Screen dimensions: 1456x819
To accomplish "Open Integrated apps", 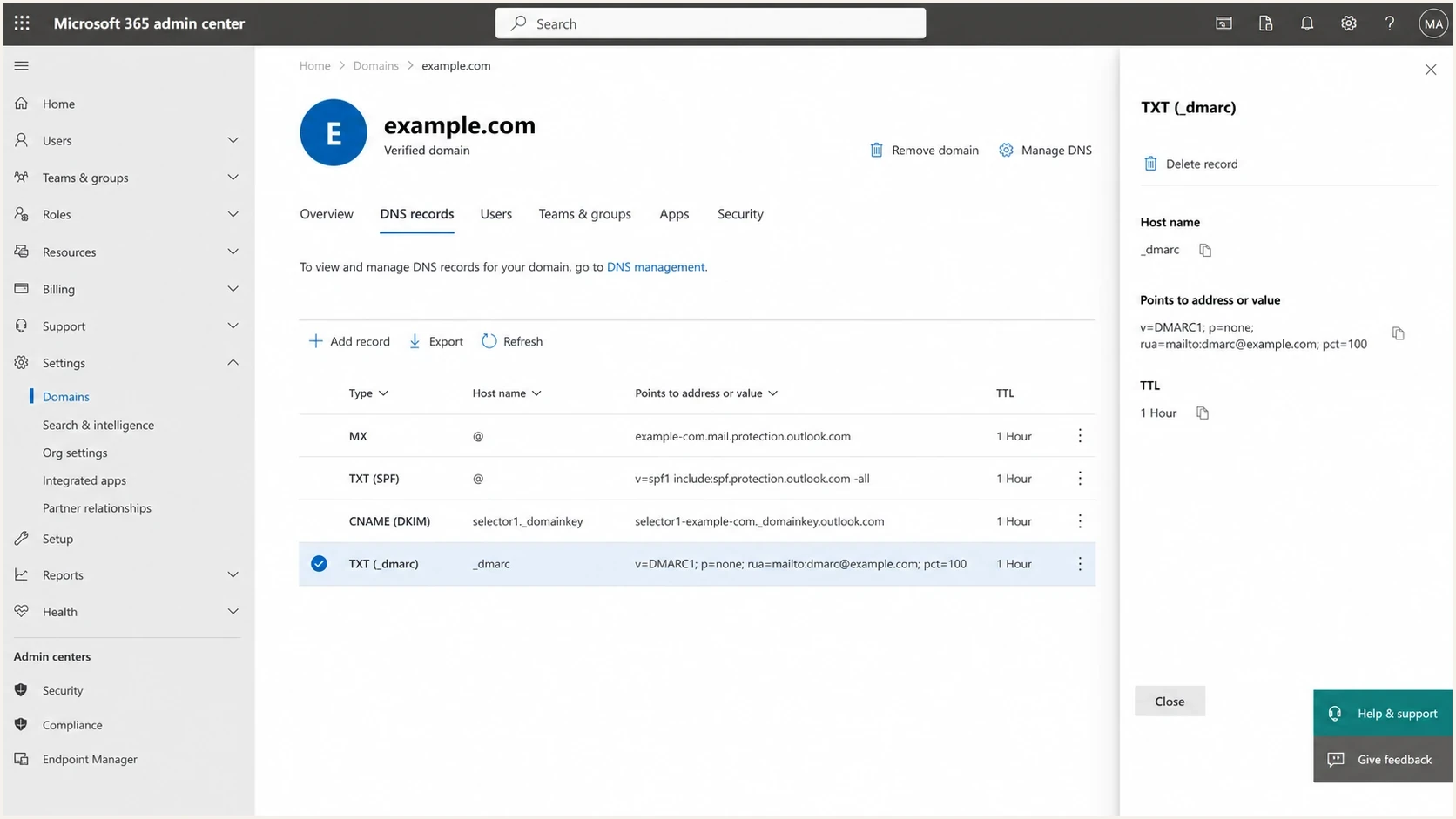I will [x=84, y=480].
